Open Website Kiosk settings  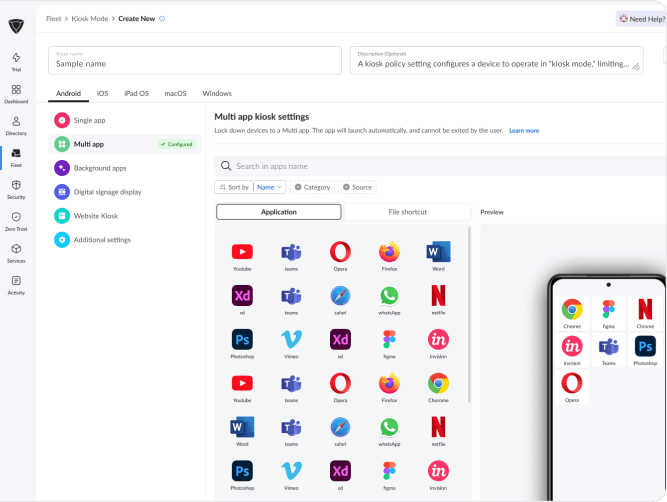tap(125, 216)
